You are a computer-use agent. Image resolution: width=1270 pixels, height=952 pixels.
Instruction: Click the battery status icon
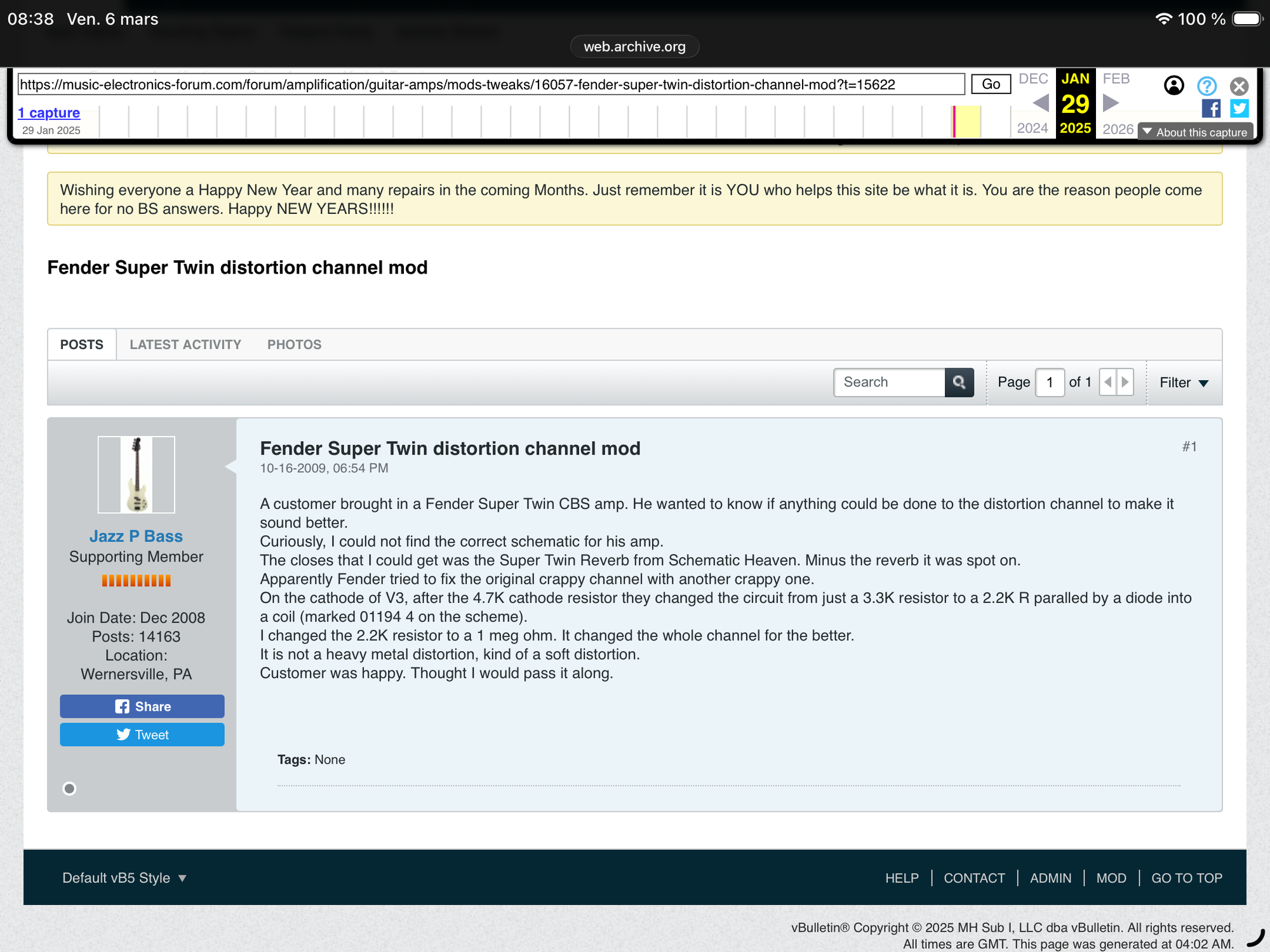click(x=1247, y=19)
